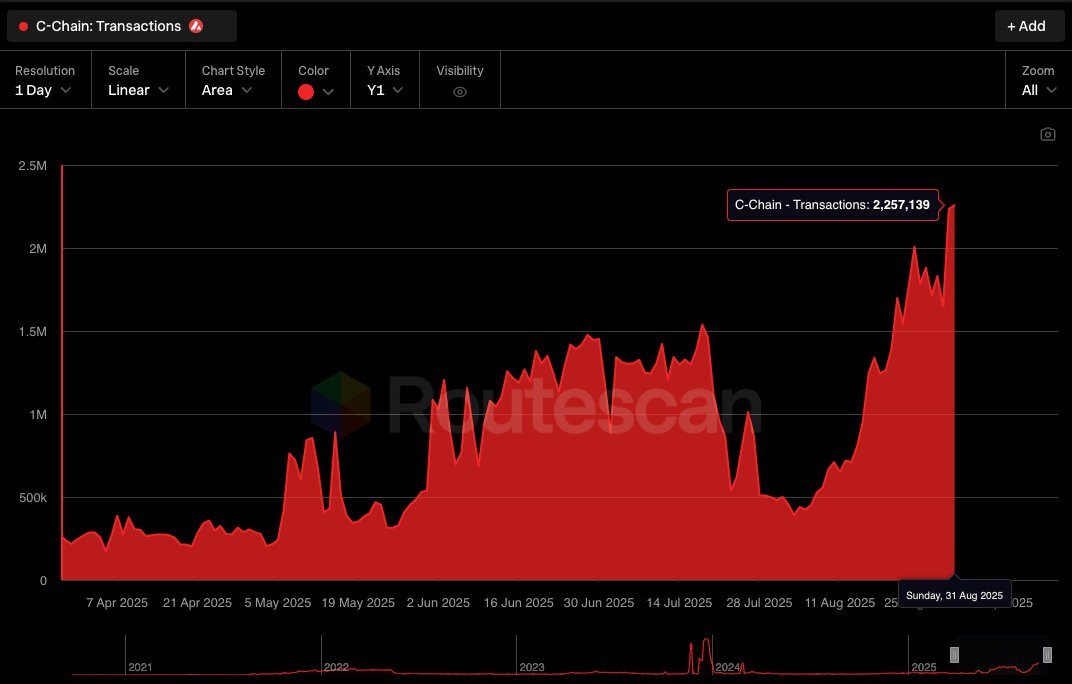
Task: Open the Chart Style Area dropdown
Action: pyautogui.click(x=232, y=81)
